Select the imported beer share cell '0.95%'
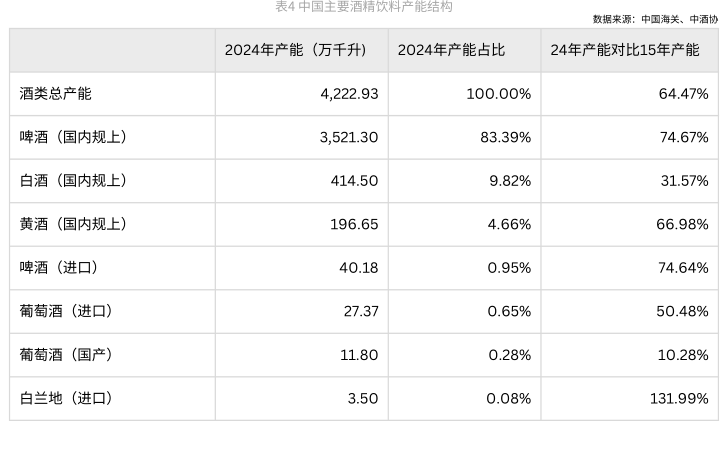This screenshot has width=726, height=454. (x=509, y=268)
